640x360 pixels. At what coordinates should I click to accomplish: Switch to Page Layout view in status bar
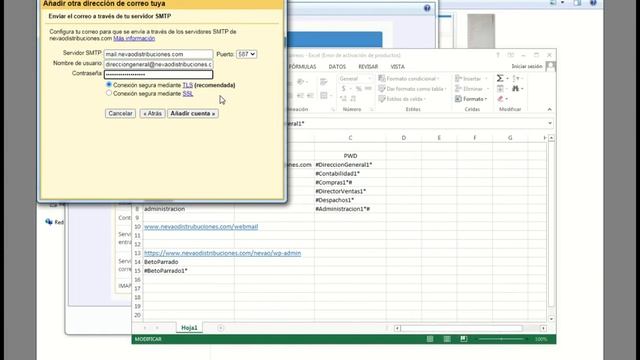tap(447, 339)
